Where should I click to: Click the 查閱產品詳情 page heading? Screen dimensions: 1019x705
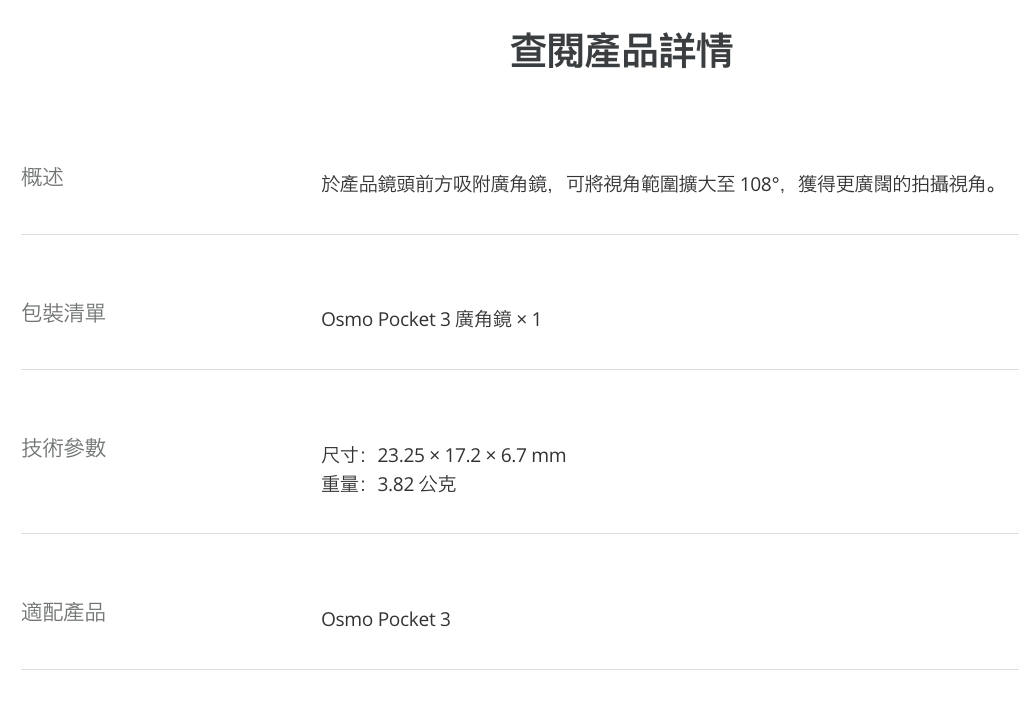point(621,51)
